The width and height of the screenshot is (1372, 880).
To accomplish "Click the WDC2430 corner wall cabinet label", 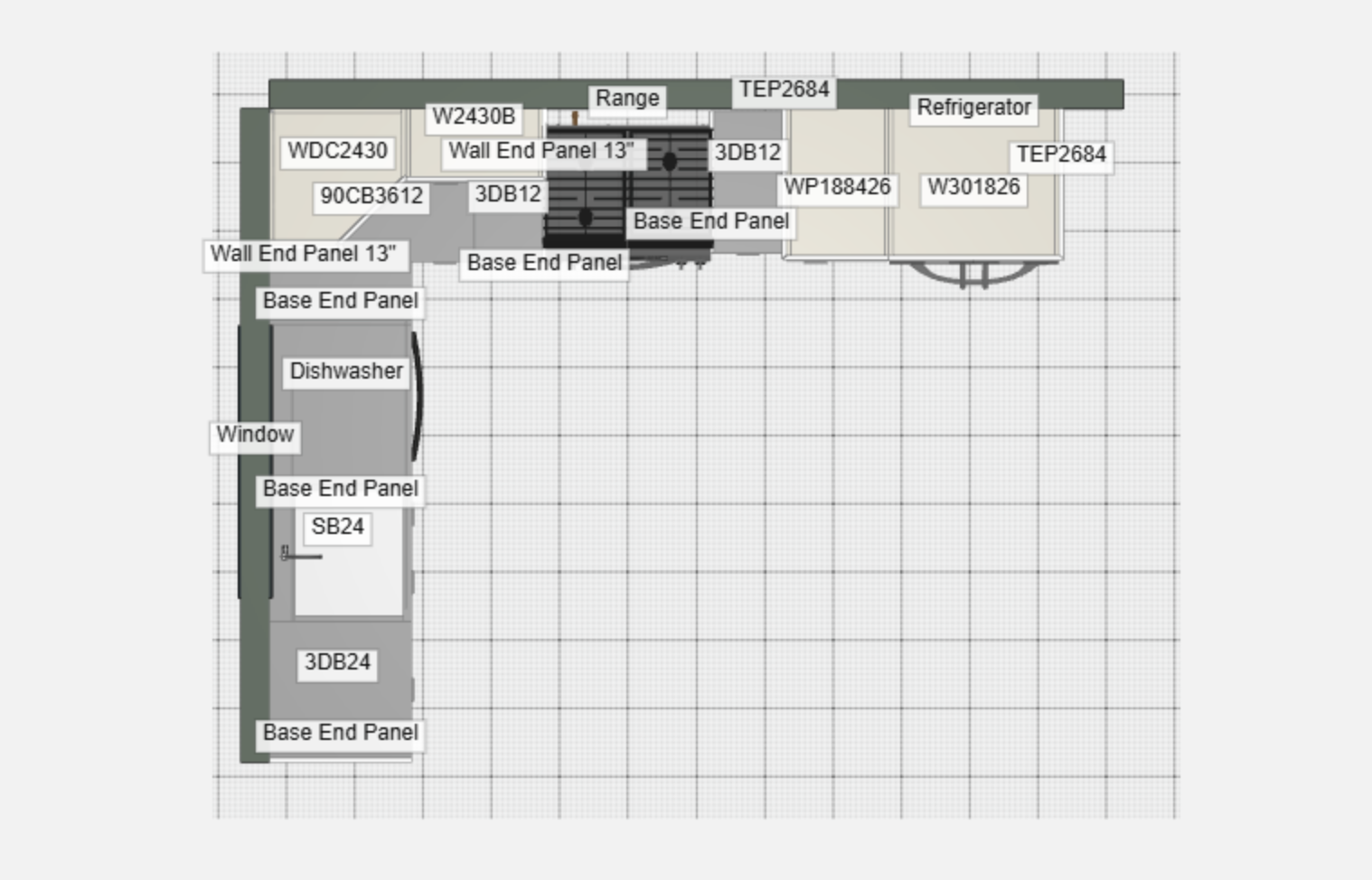I will [x=337, y=151].
